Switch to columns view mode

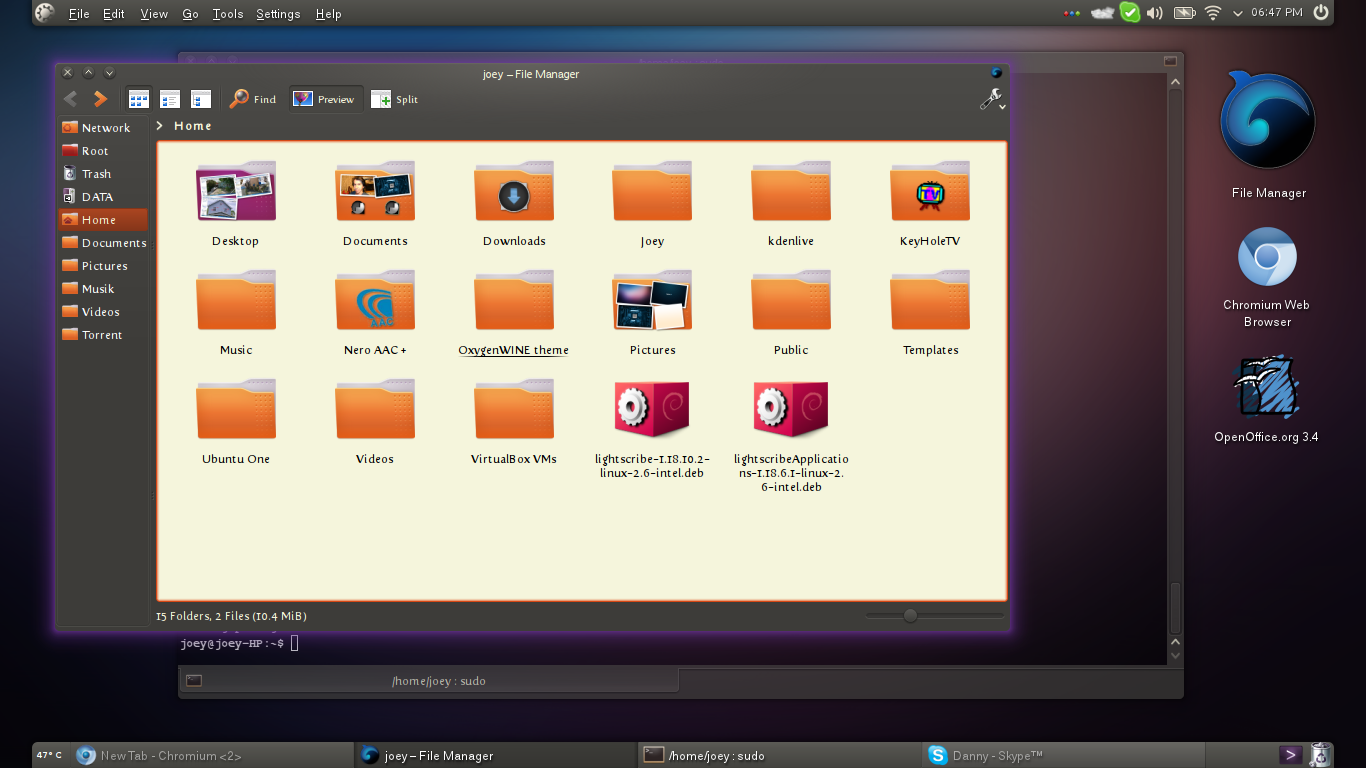click(x=201, y=99)
